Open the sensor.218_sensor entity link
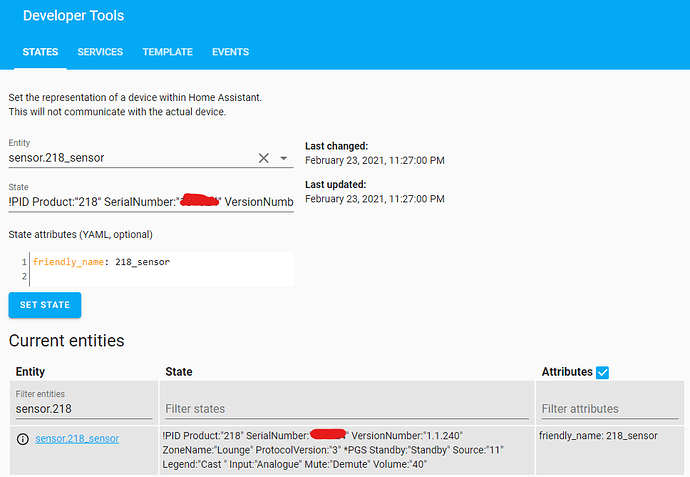This screenshot has width=690, height=477. tap(77, 439)
